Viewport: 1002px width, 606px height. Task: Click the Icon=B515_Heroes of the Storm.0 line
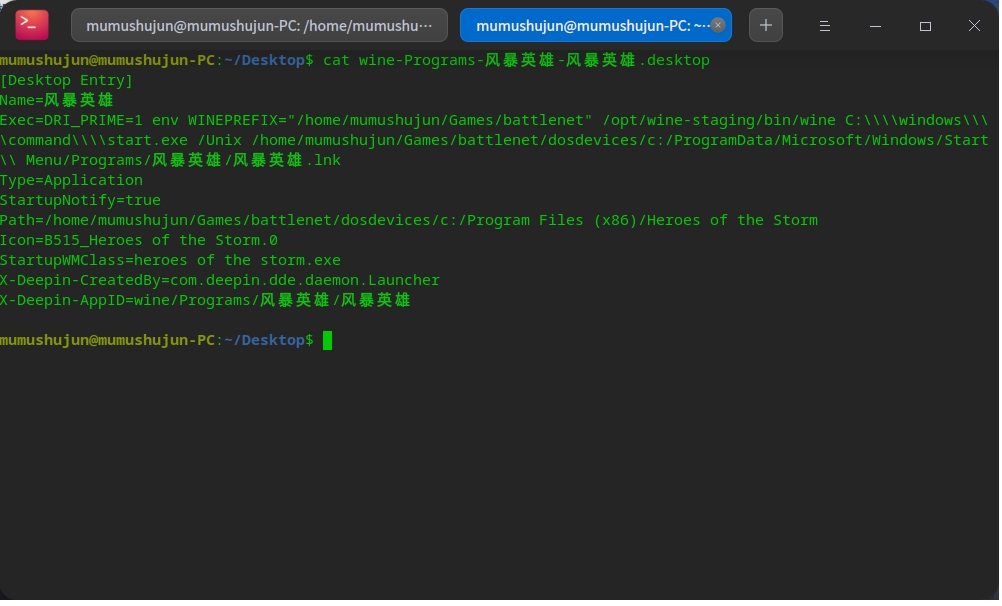click(x=139, y=240)
